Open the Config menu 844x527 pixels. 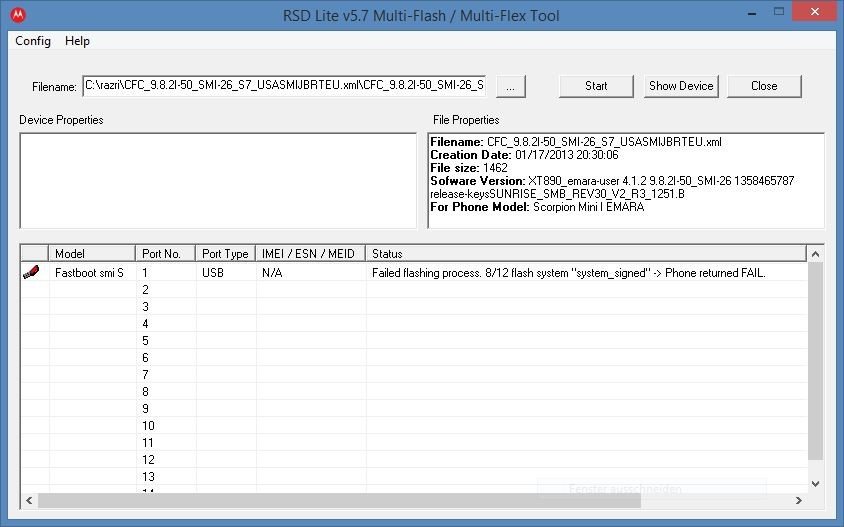point(33,41)
